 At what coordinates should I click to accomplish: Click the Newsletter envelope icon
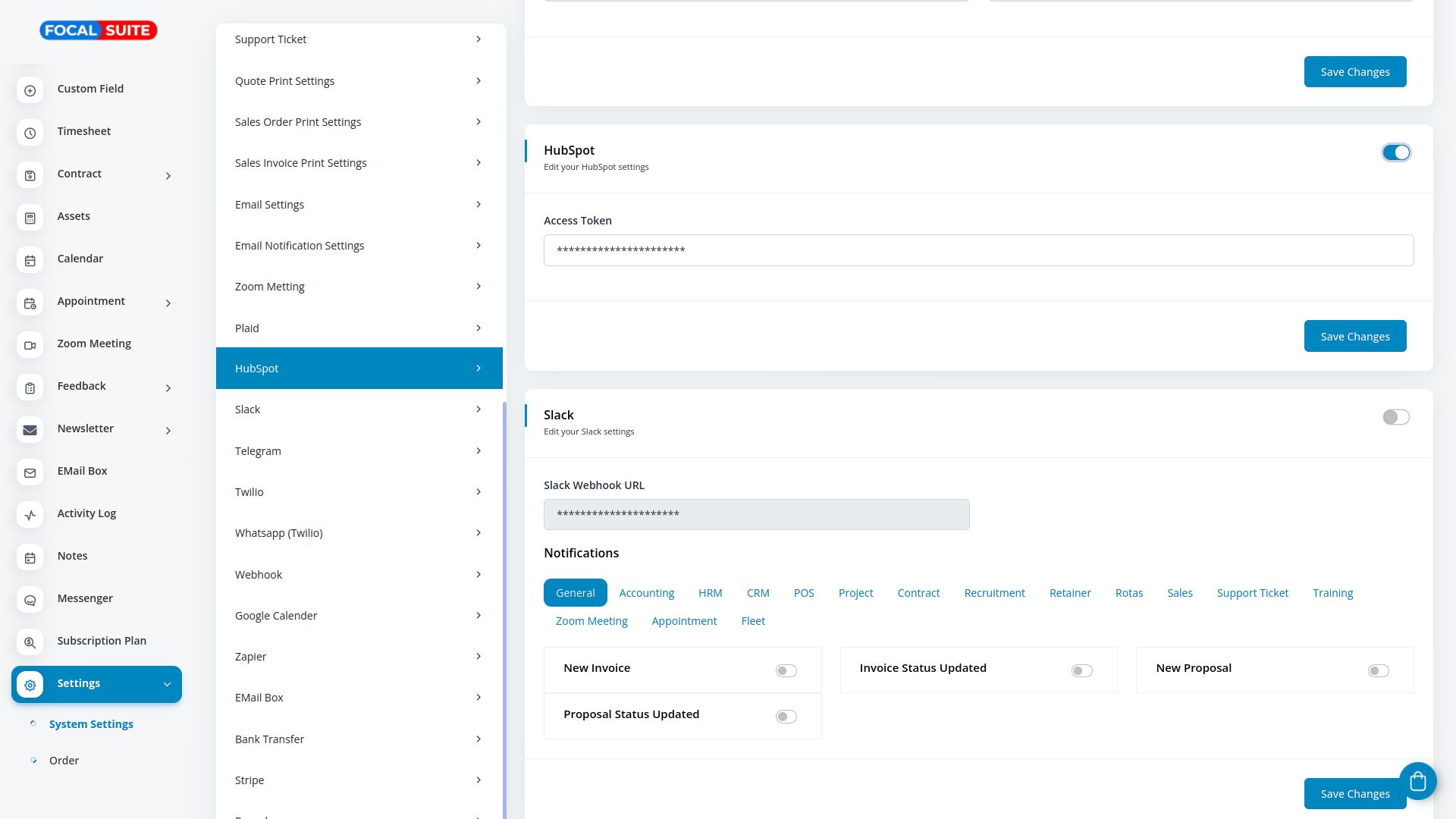(30, 430)
